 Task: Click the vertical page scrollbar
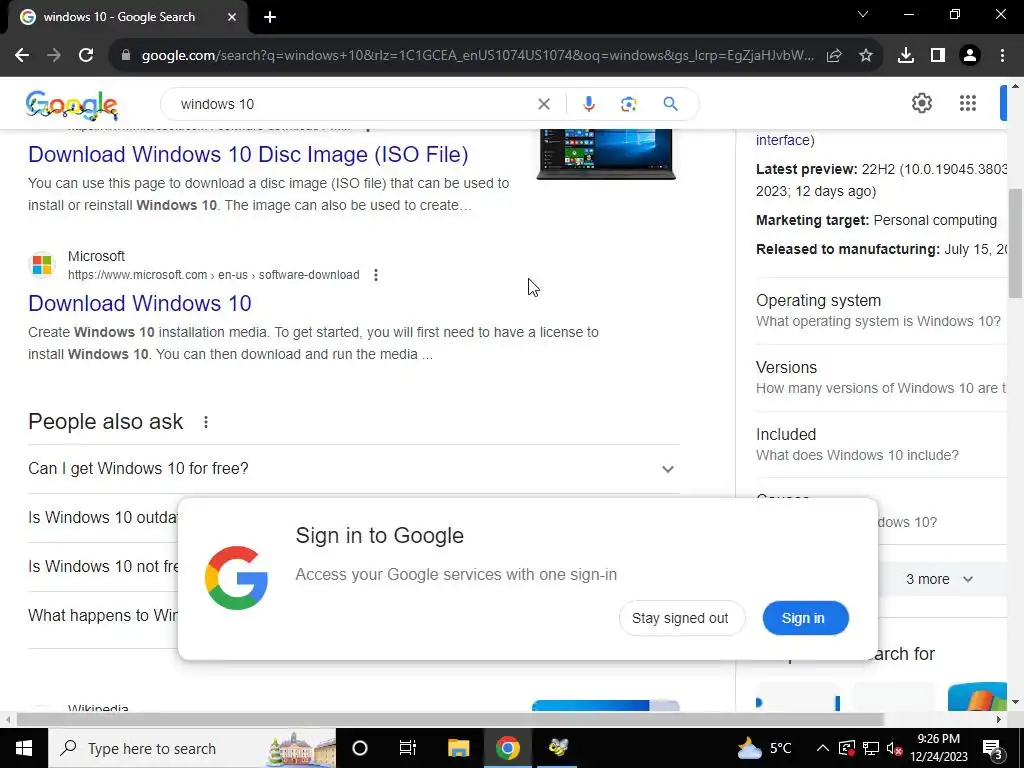pos(1016,242)
